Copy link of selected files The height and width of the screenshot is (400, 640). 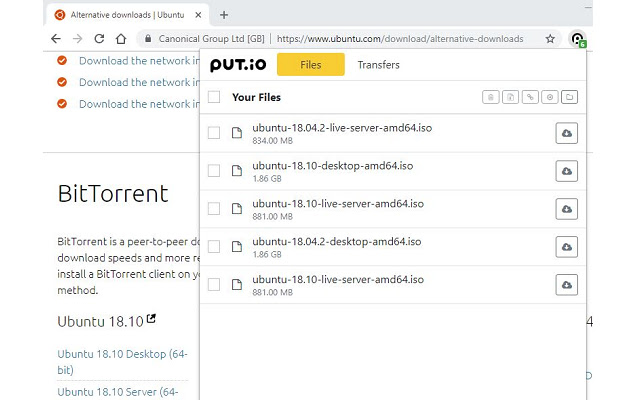[530, 97]
